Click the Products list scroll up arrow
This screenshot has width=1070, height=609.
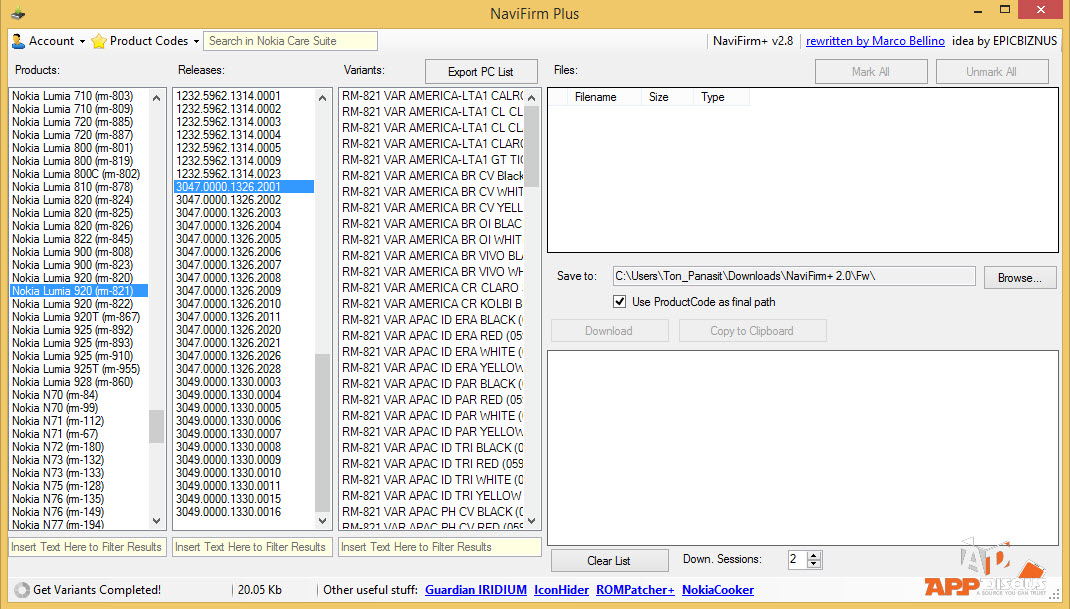click(x=156, y=98)
